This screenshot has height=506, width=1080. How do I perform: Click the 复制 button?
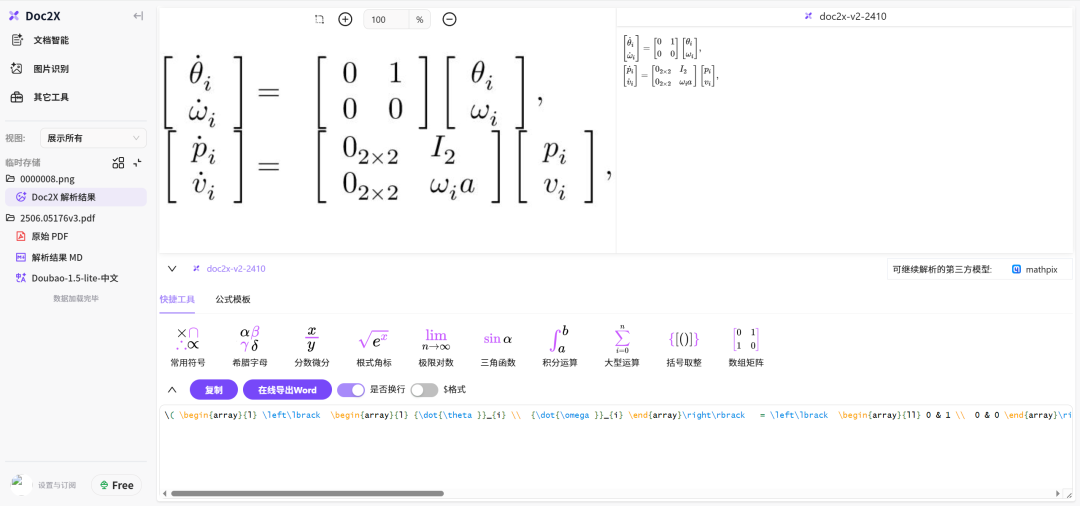click(214, 390)
